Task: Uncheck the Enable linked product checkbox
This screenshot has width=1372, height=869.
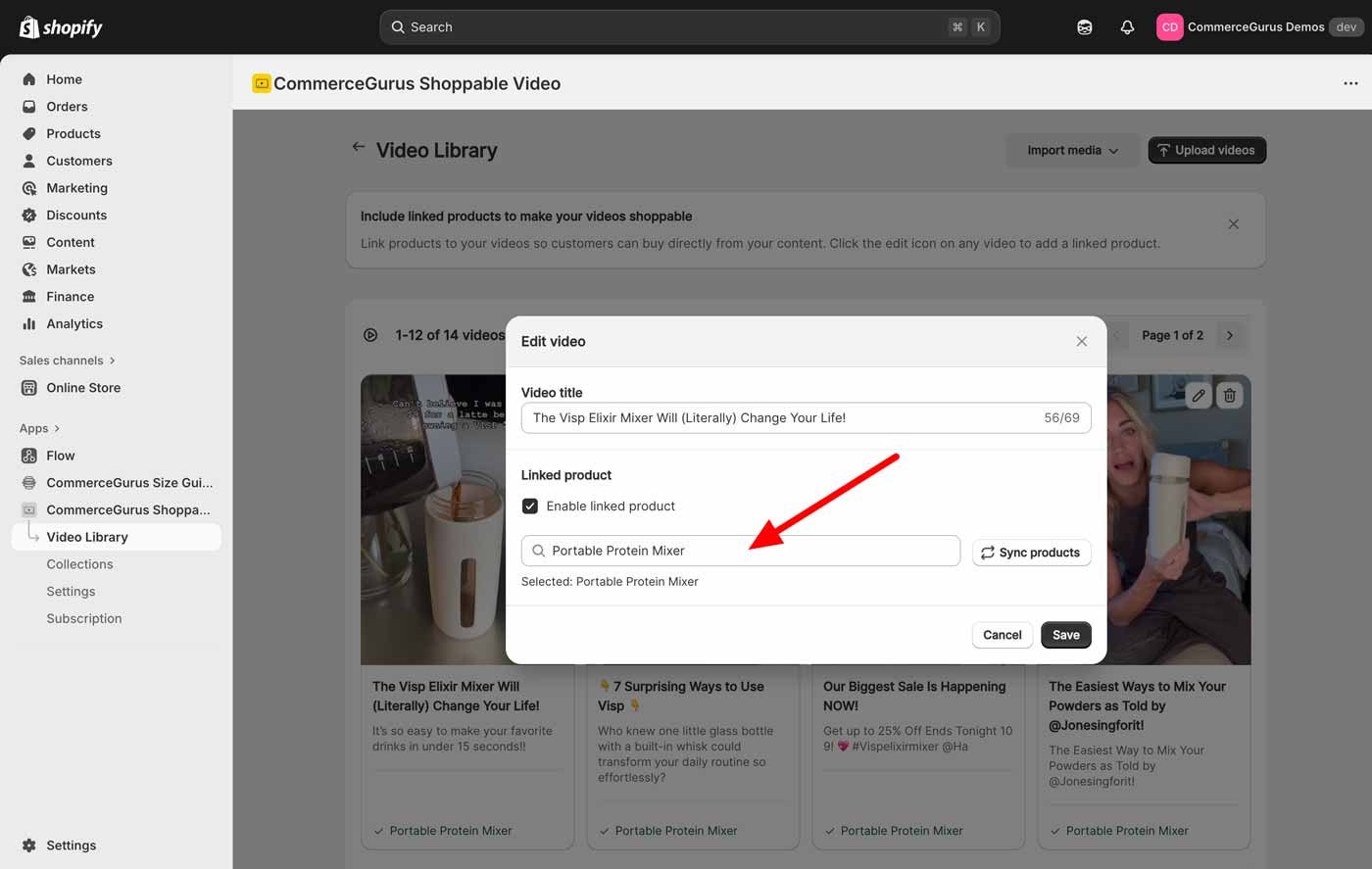Action: pos(530,507)
